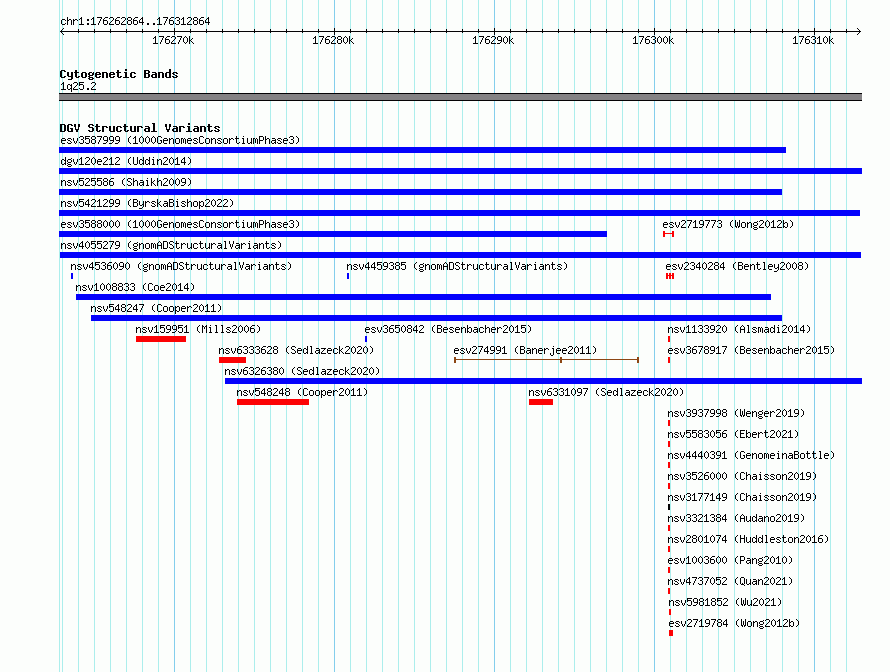Click the red glyph under esv2340284
This screenshot has width=890, height=672.
670,276
